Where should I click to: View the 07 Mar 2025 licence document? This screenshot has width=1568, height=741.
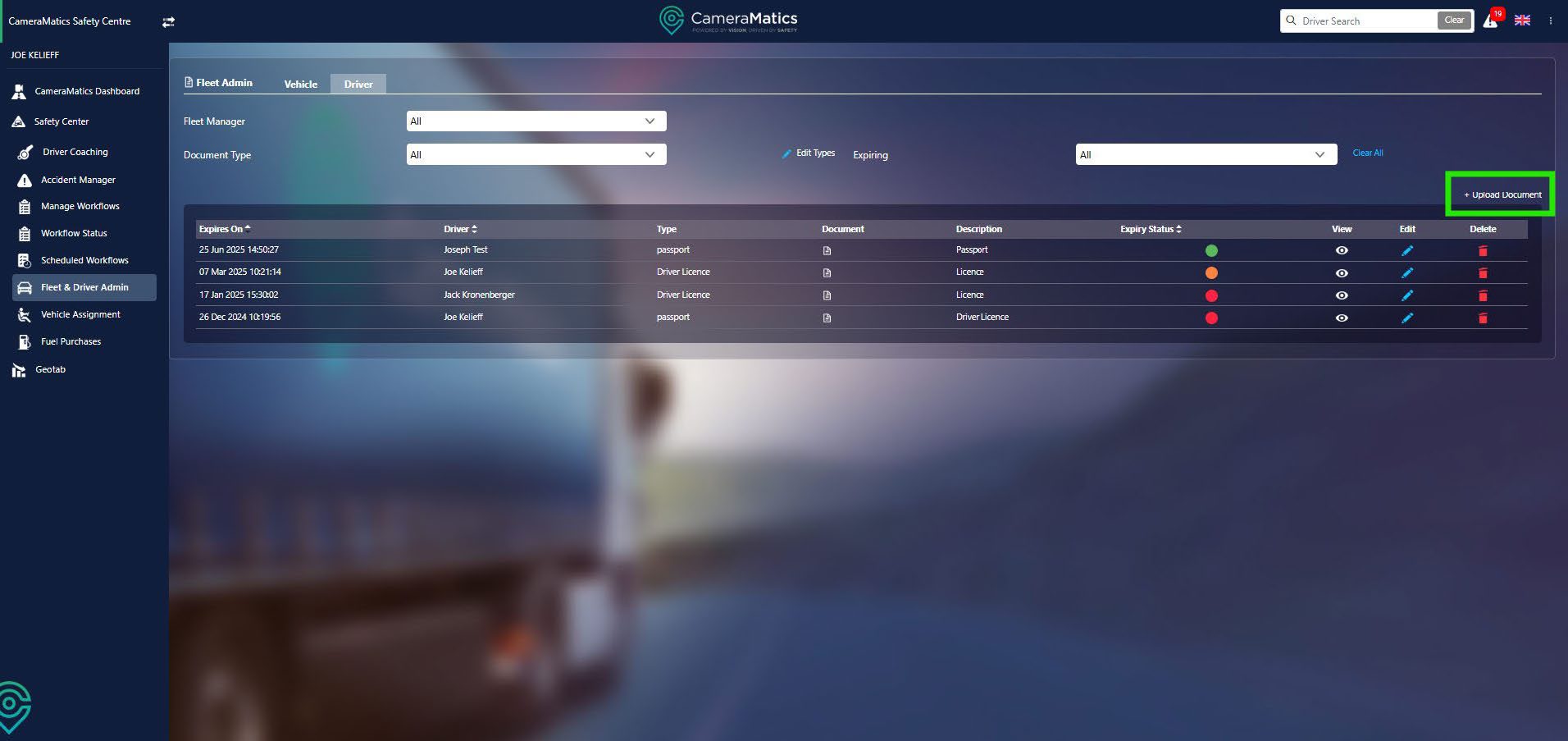click(1342, 273)
